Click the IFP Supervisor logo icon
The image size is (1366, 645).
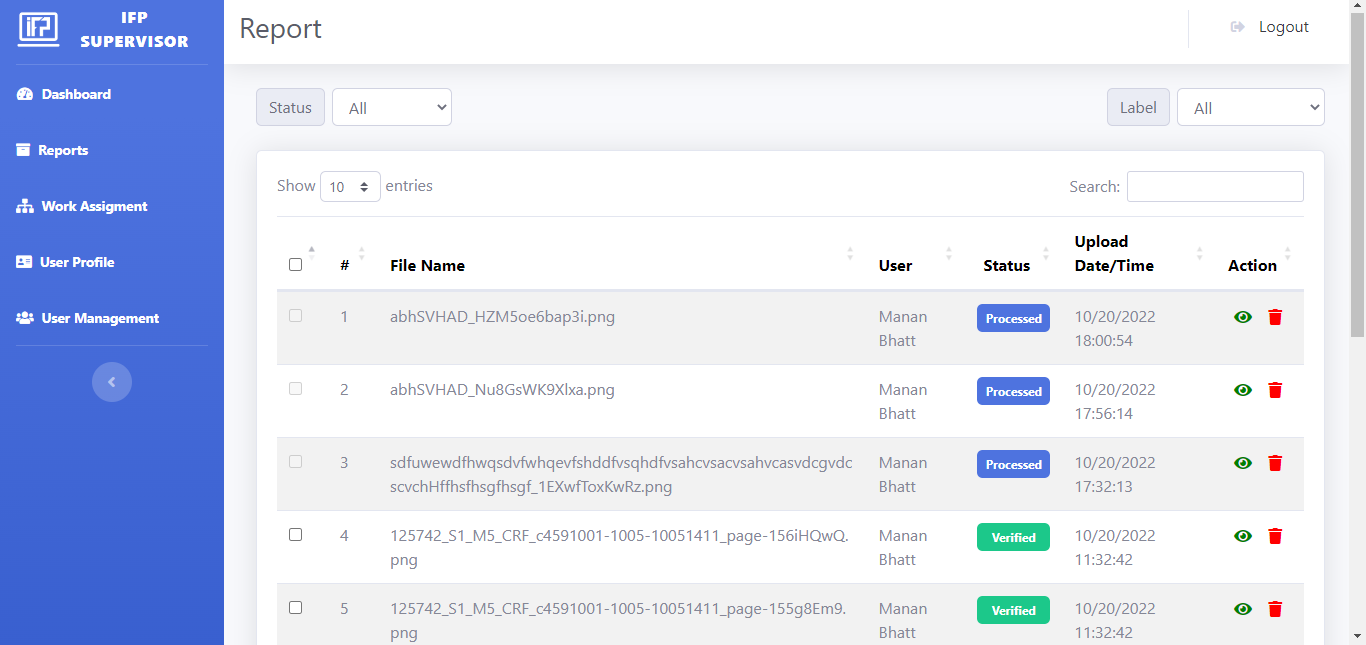(x=38, y=28)
